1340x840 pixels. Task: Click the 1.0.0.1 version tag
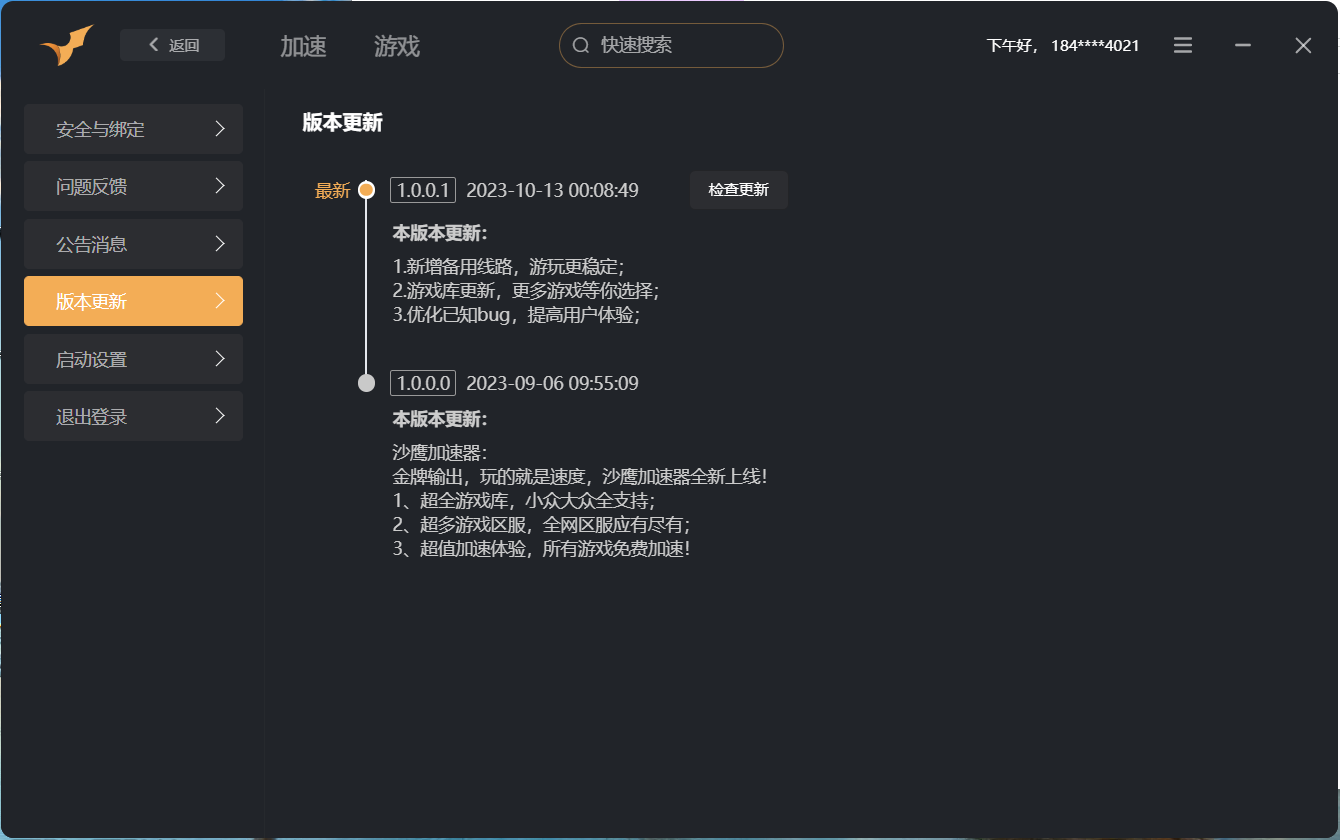(x=423, y=190)
